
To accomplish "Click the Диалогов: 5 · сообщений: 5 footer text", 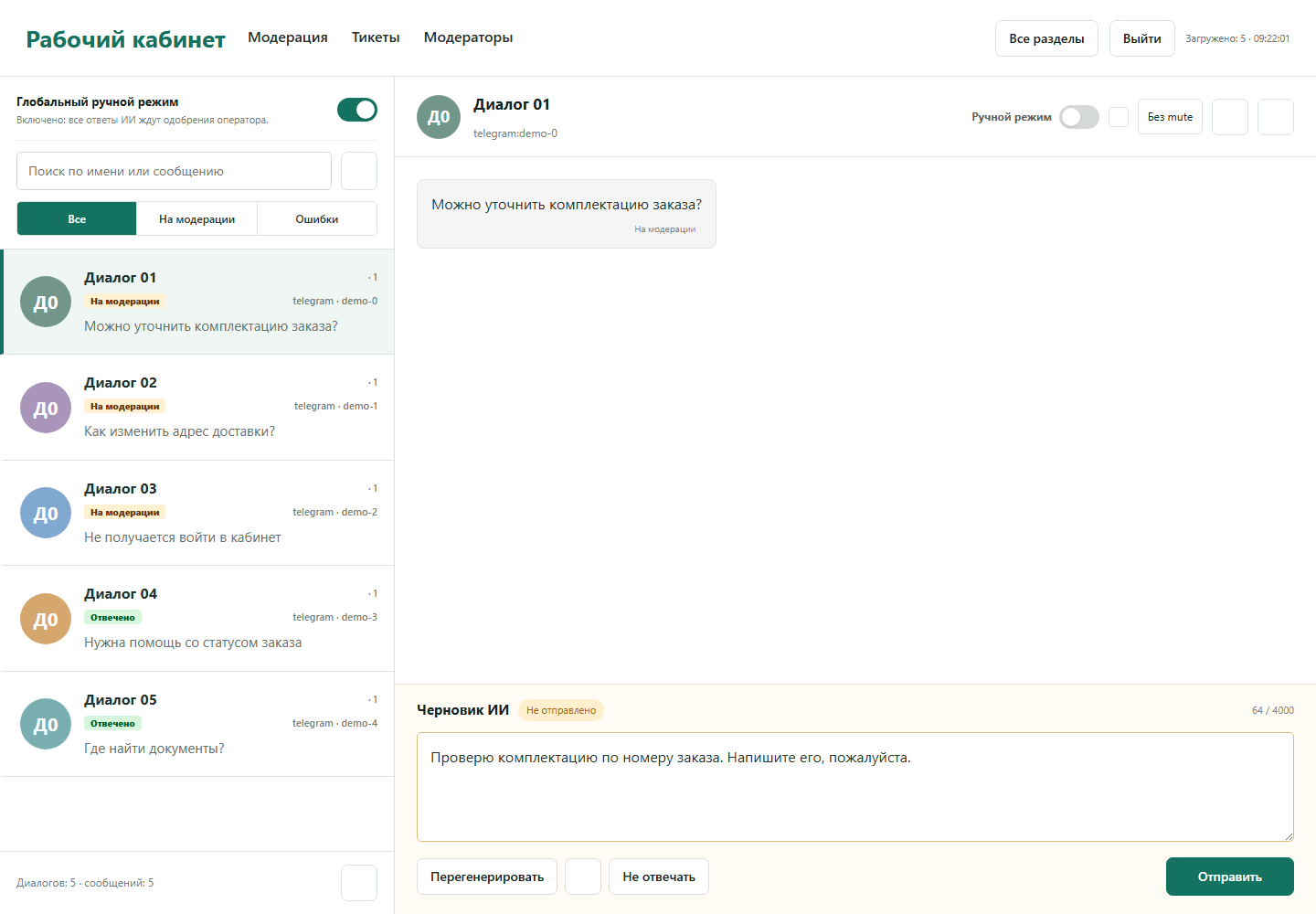I will 85,883.
